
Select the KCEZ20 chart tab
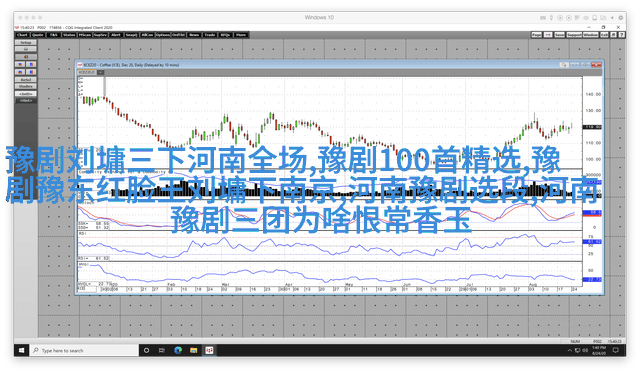coord(87,72)
